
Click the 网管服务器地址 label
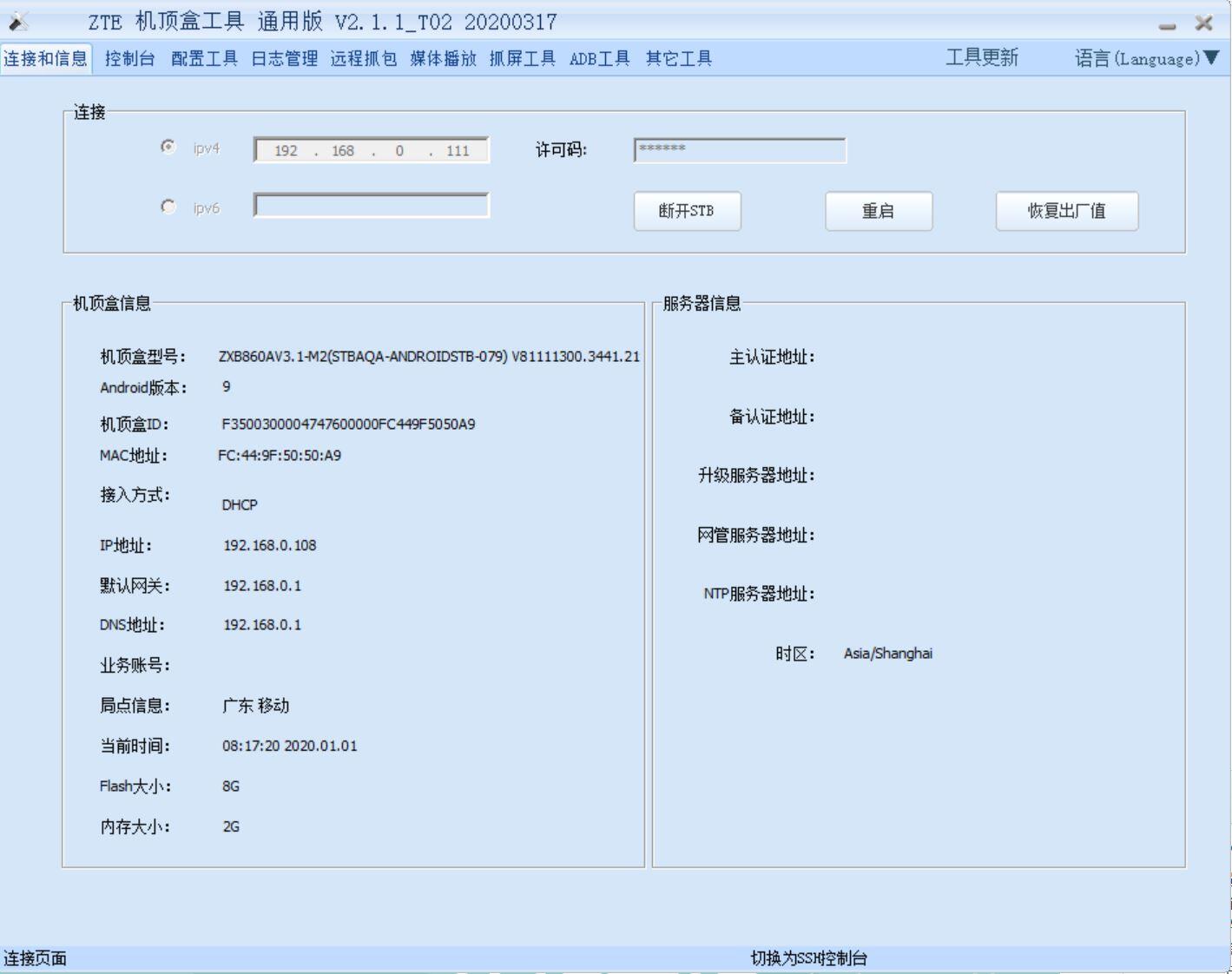tap(756, 536)
